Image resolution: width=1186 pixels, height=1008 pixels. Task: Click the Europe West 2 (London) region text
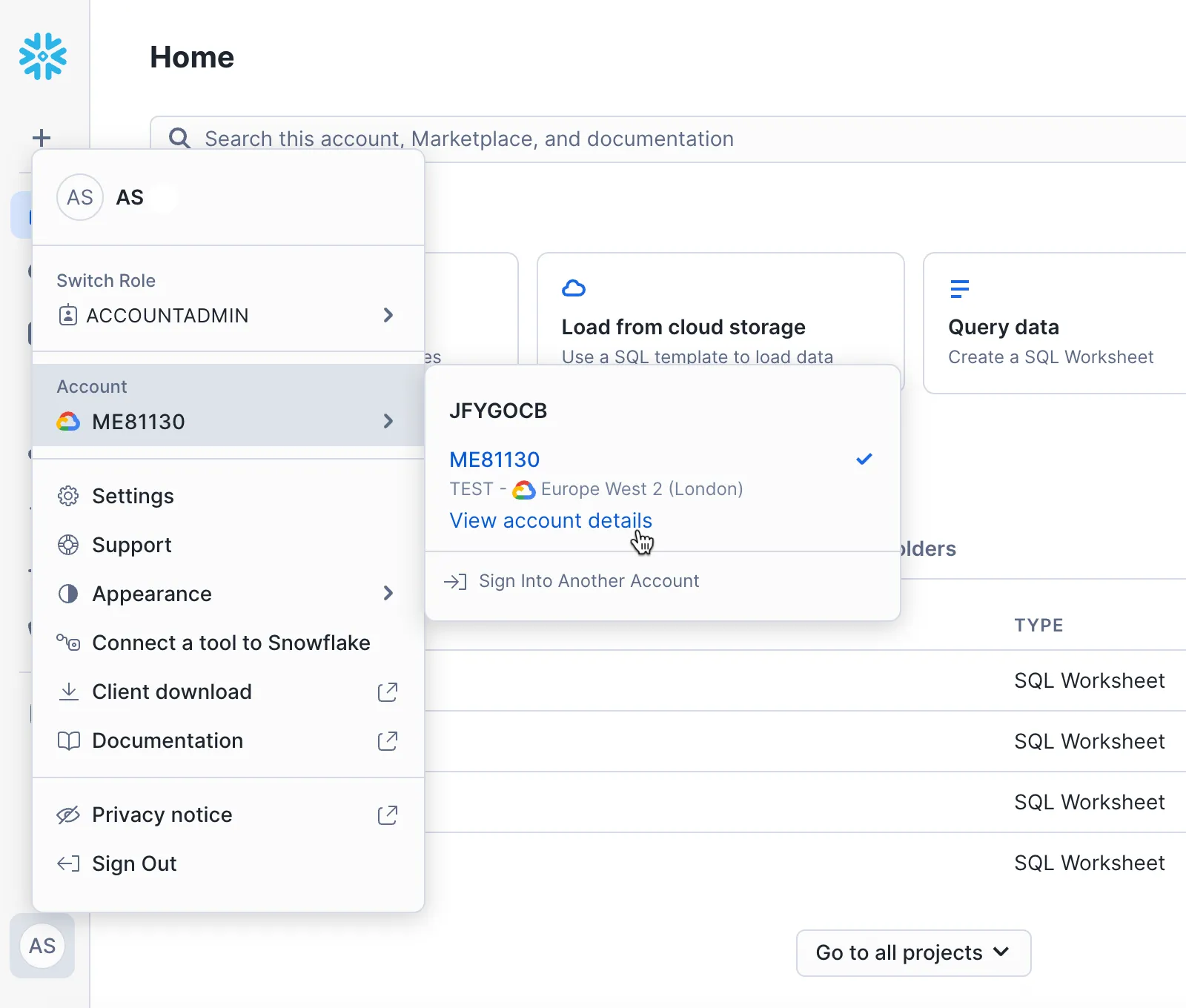tap(642, 489)
